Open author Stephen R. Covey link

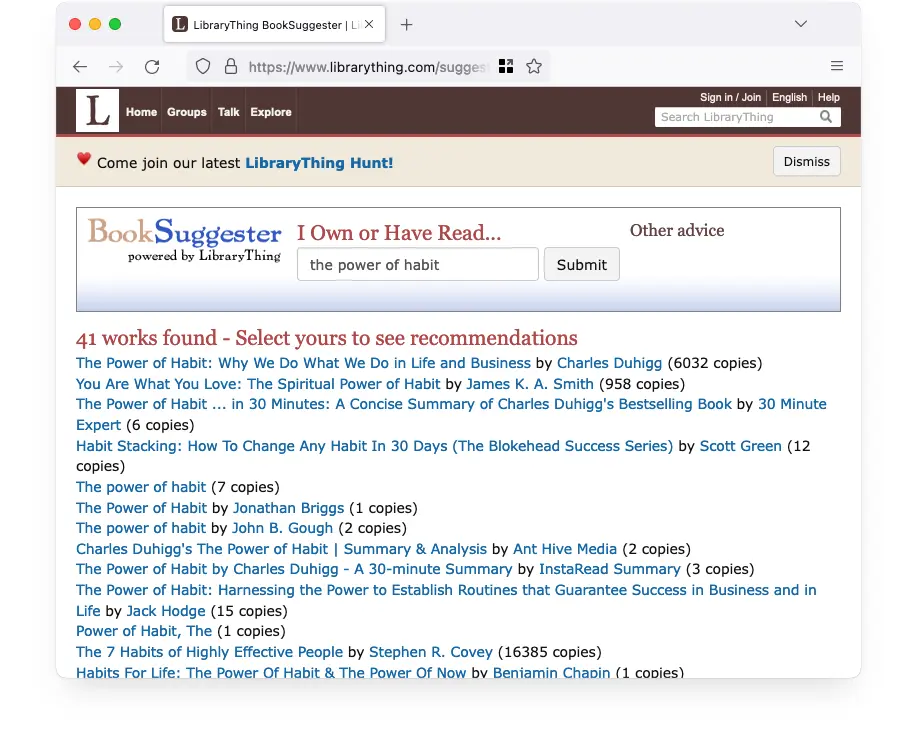coord(431,652)
